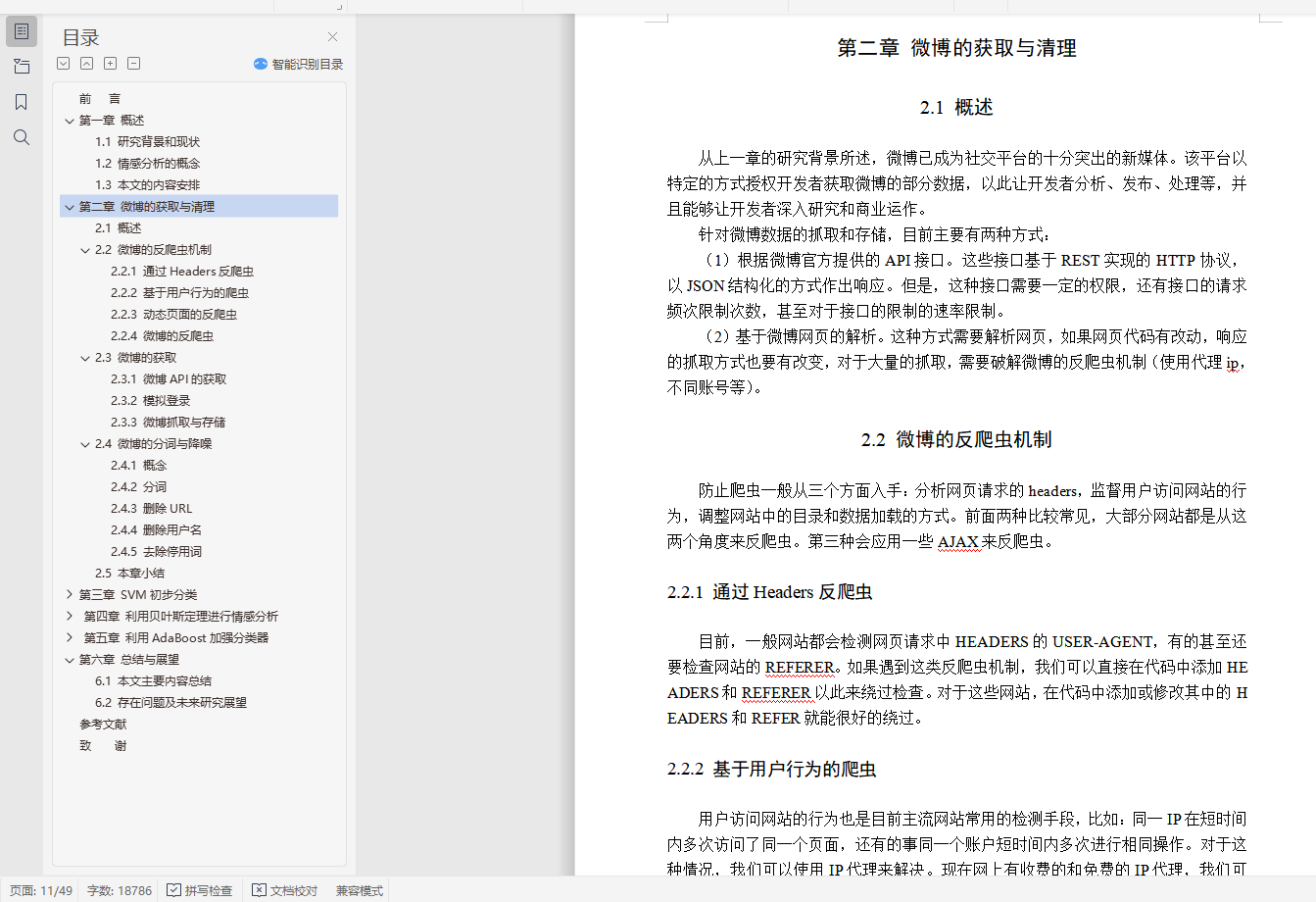Collapse the 2.2 微博的反爬虫机制 chevron
This screenshot has height=902, width=1316.
[x=85, y=250]
